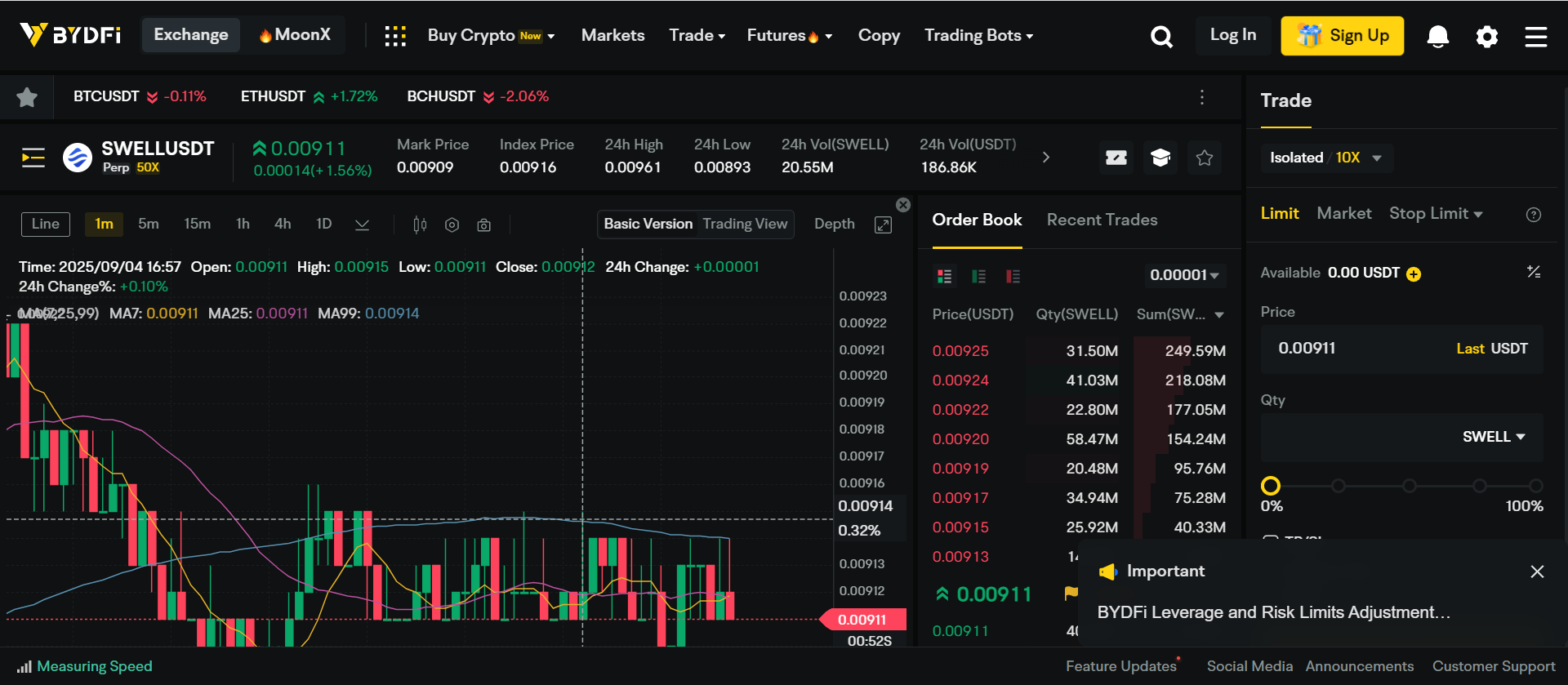Open Feature Updates link

click(1120, 667)
